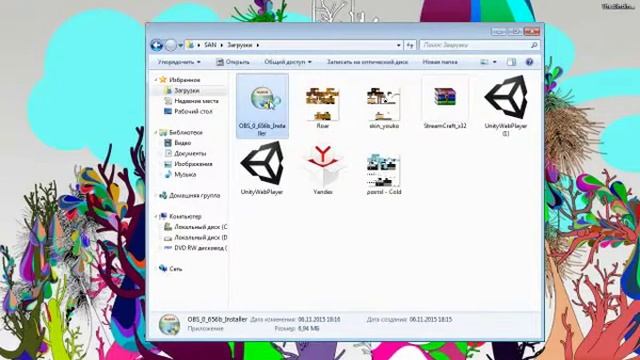Screen dimensions: 640x360
Task: Click the change view icon
Action: click(484, 62)
